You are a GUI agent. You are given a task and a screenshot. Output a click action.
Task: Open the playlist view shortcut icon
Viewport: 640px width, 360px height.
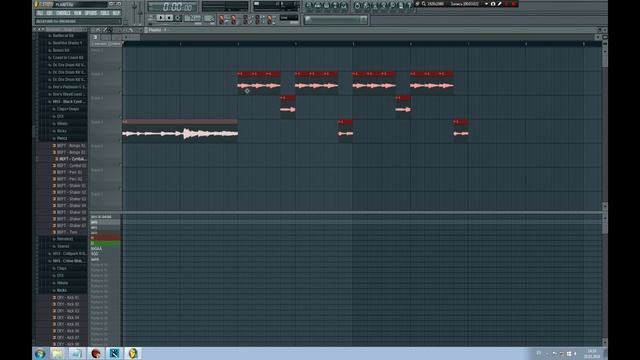[x=309, y=5]
